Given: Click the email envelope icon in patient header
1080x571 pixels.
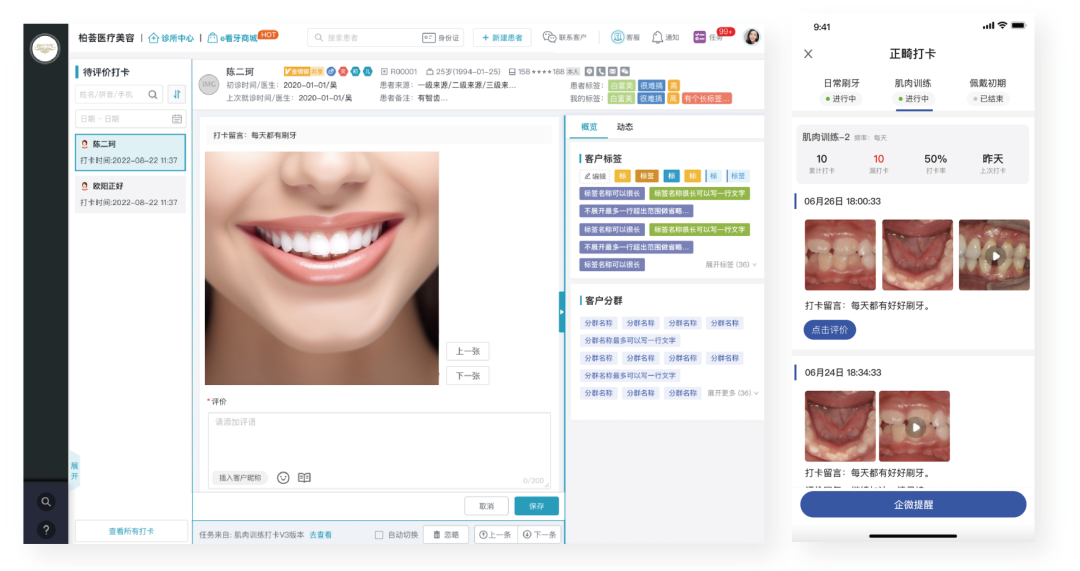Looking at the screenshot, I should (612, 72).
